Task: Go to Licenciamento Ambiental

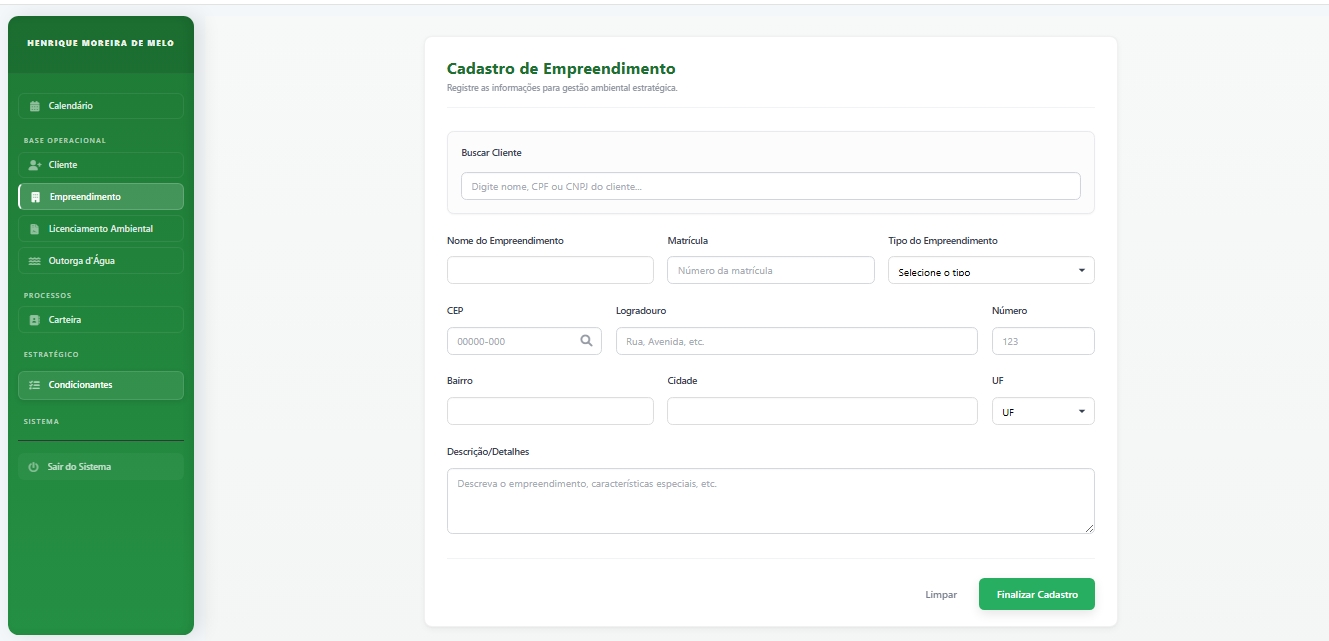Action: pos(101,229)
